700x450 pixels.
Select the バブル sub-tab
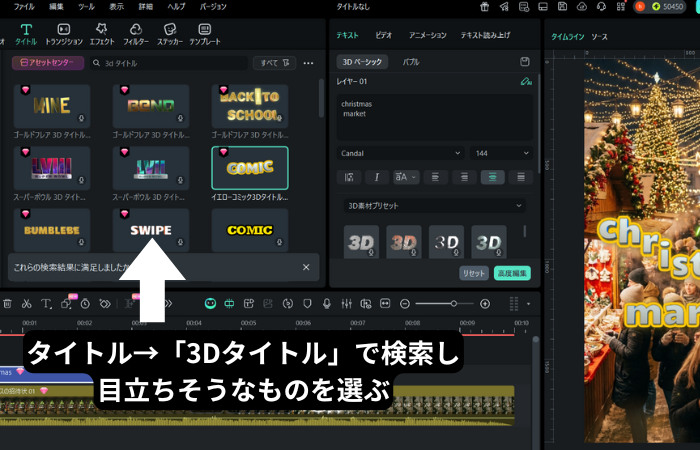pos(411,62)
